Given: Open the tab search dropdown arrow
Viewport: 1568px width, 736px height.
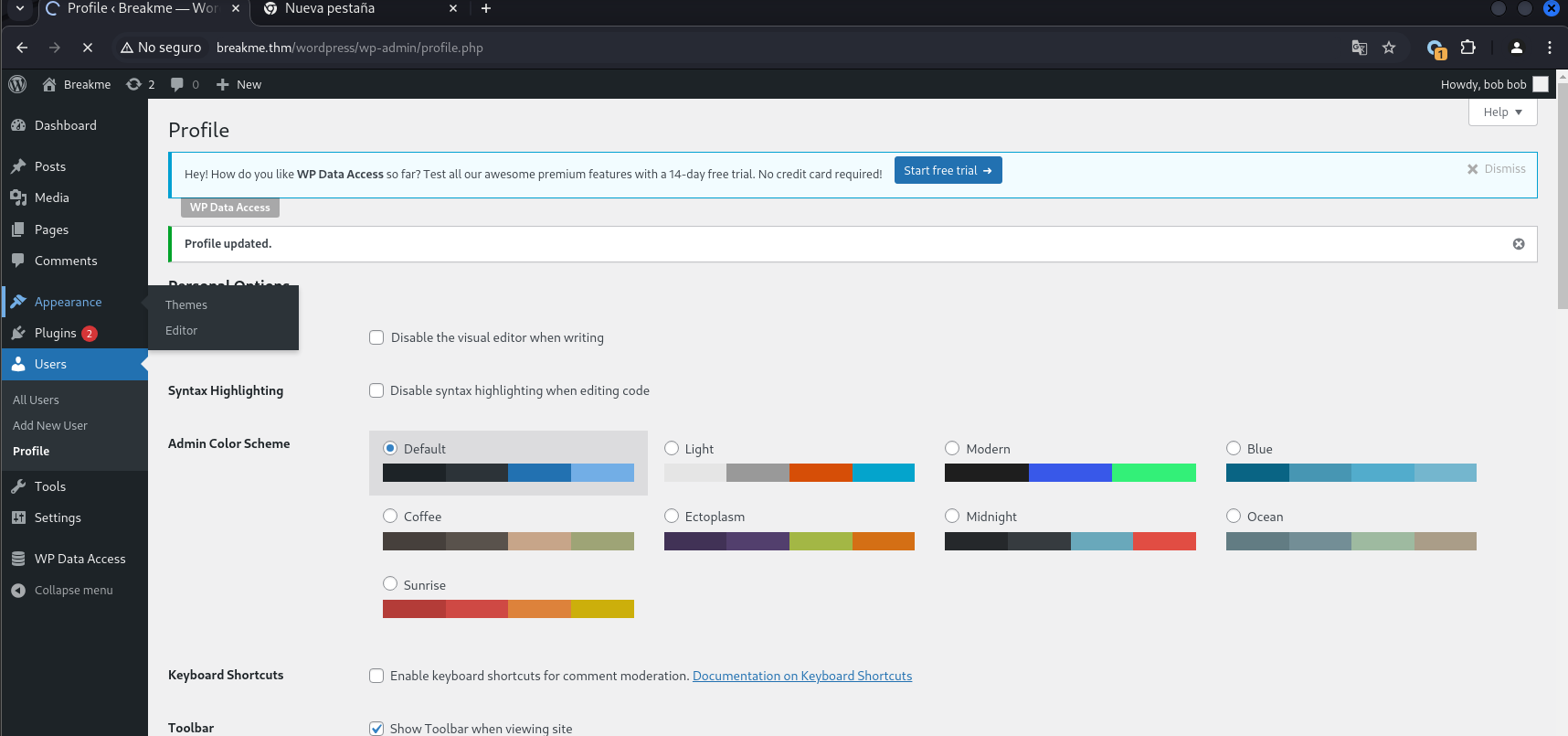Looking at the screenshot, I should coord(20,9).
